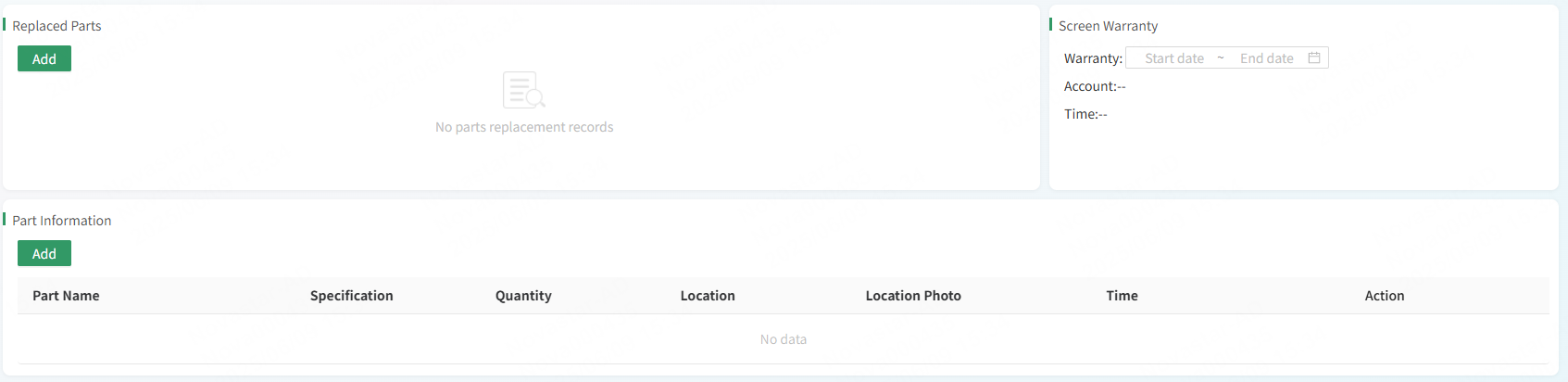The image size is (1568, 382).
Task: Click the empty records document-search icon
Action: point(523,90)
